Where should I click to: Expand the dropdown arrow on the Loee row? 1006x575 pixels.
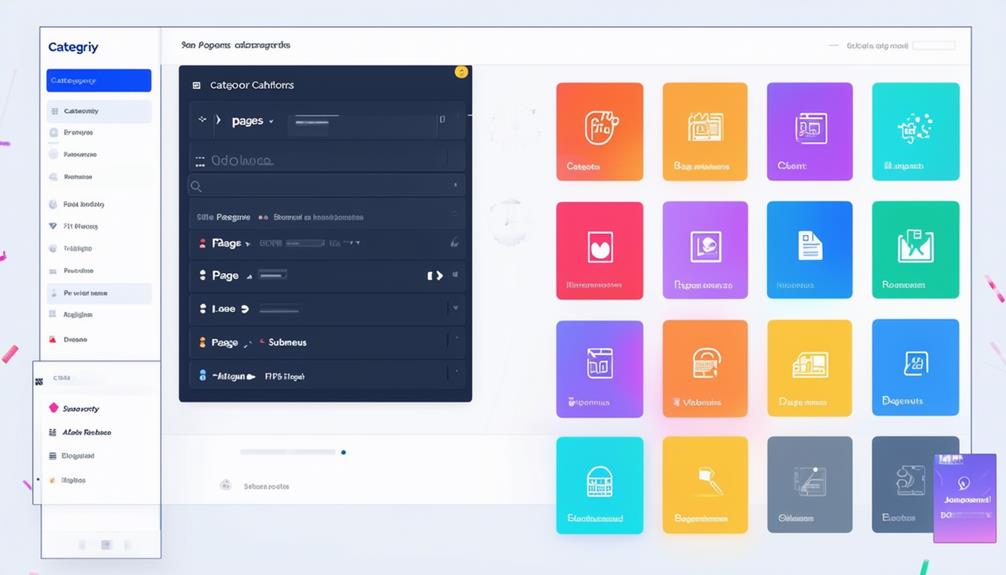coord(245,309)
